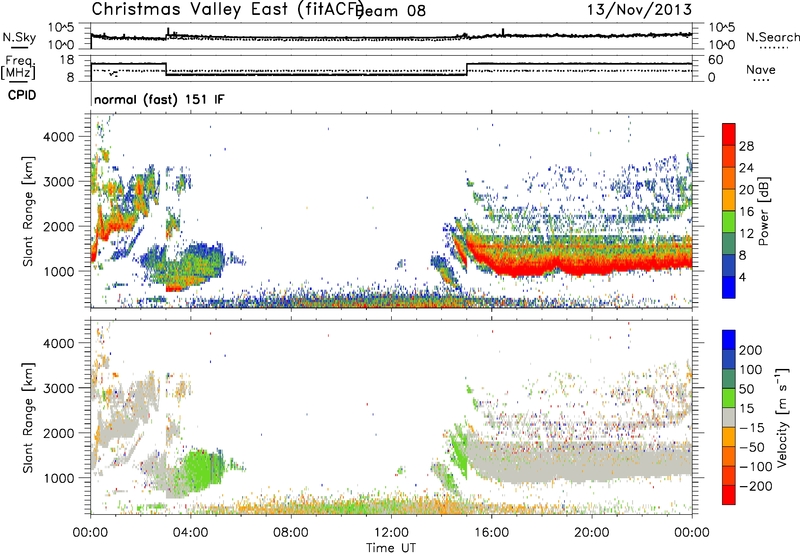Image resolution: width=800 pixels, height=554 pixels.
Task: Click the 28 tick on Power colorbar
Action: 746,146
